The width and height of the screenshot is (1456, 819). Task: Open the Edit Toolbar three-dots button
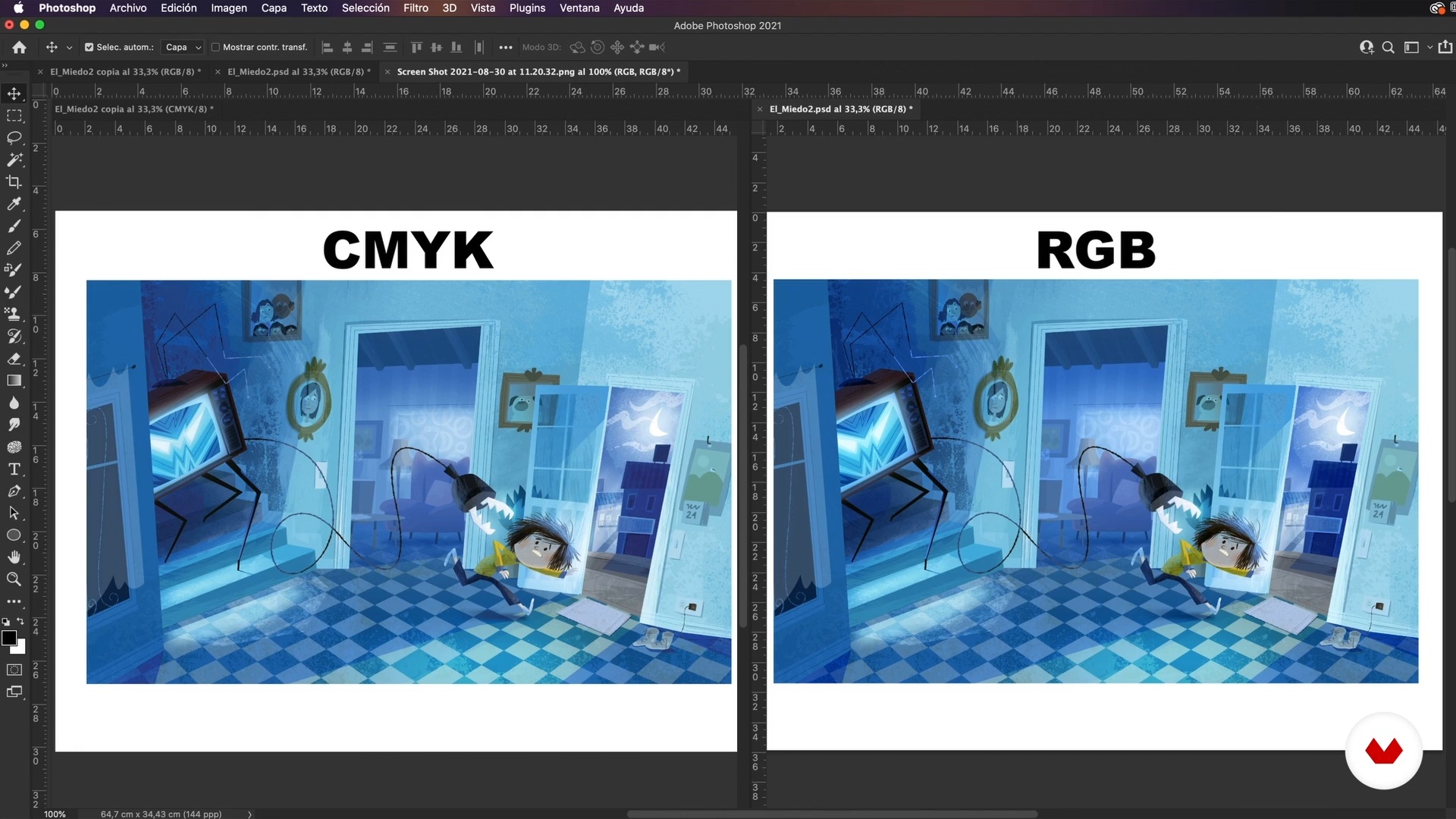pos(14,601)
